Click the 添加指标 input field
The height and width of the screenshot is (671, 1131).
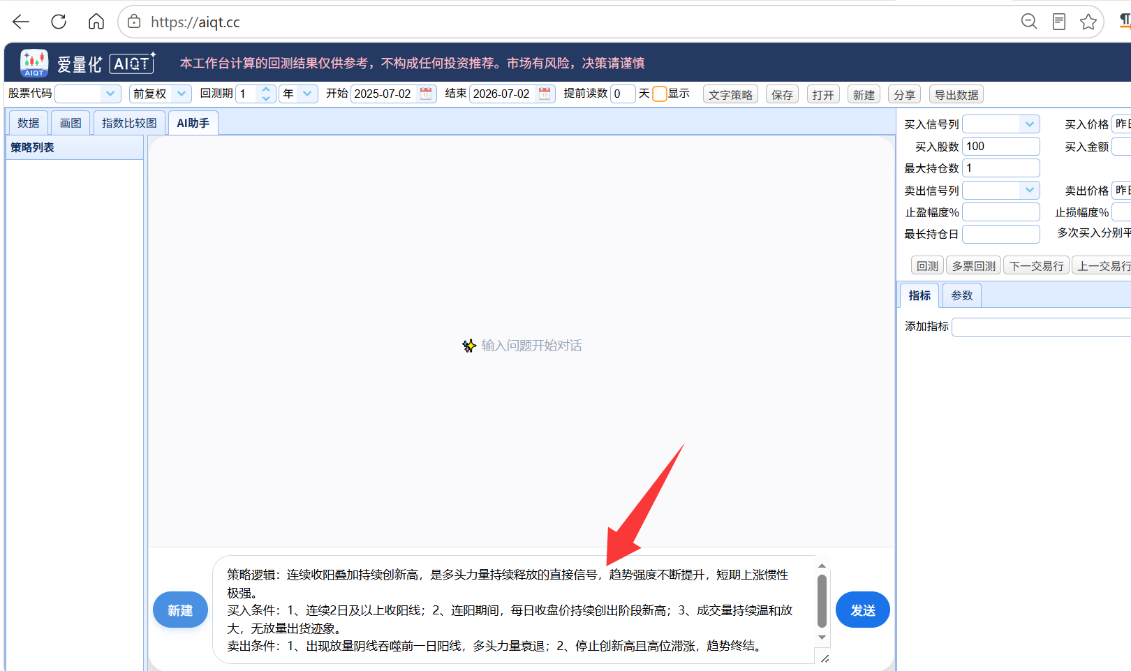pos(1041,327)
